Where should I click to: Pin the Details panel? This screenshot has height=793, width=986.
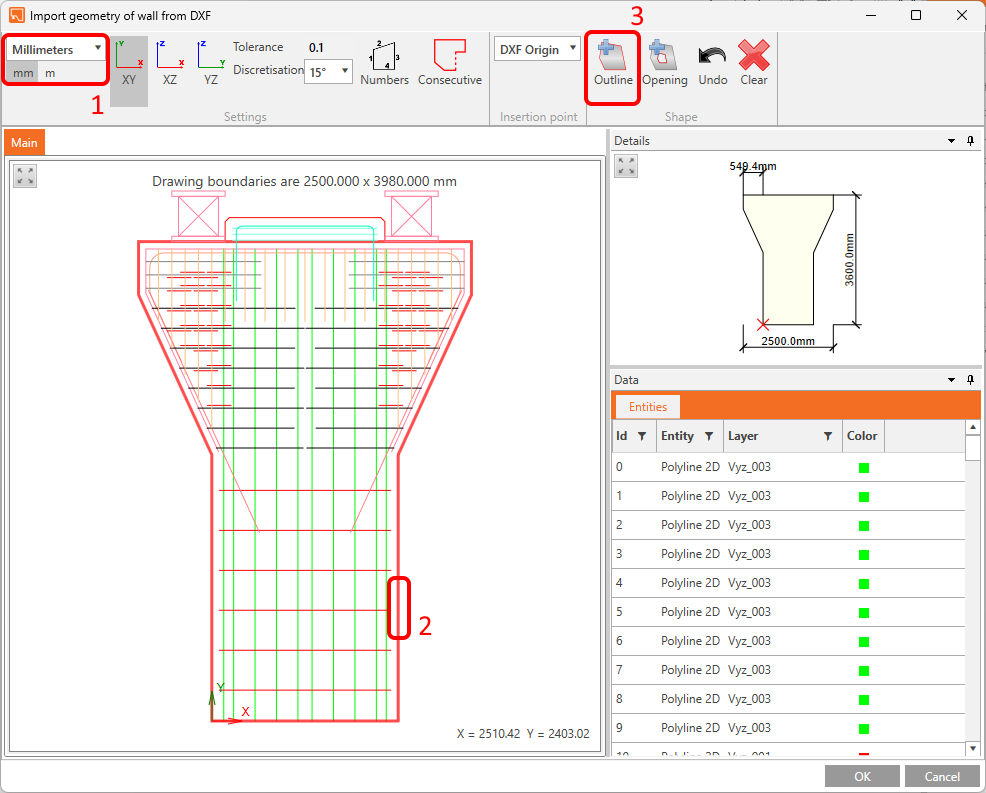970,141
